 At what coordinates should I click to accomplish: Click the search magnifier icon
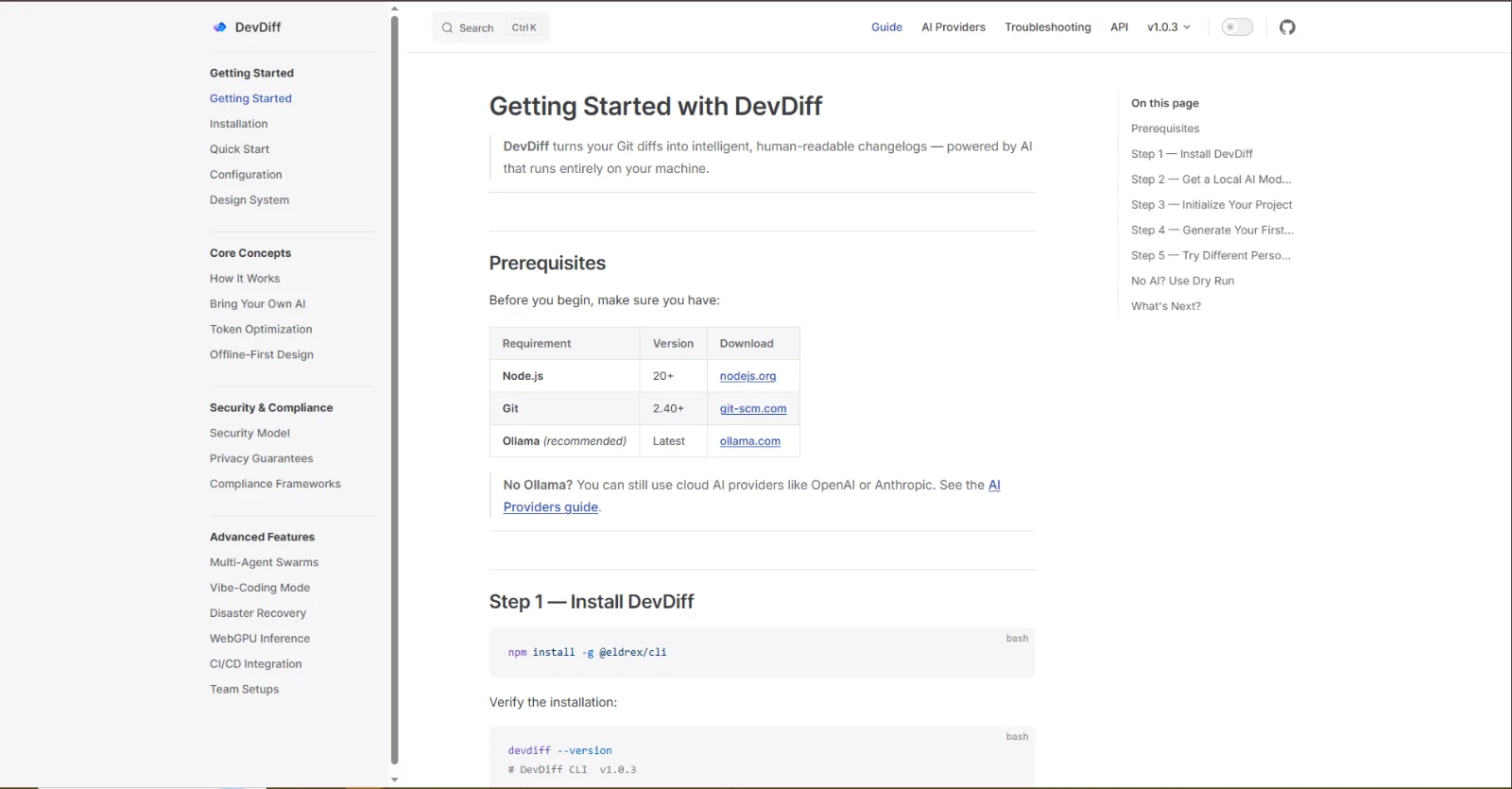(447, 27)
